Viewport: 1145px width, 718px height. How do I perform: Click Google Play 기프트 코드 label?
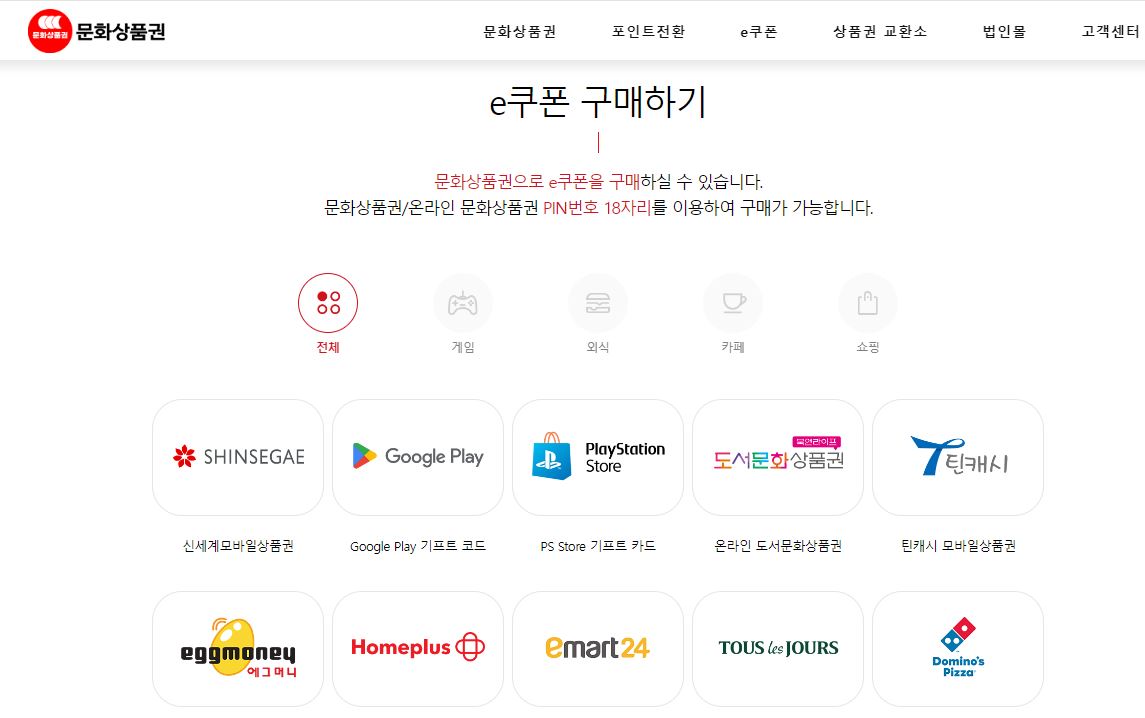(x=418, y=546)
